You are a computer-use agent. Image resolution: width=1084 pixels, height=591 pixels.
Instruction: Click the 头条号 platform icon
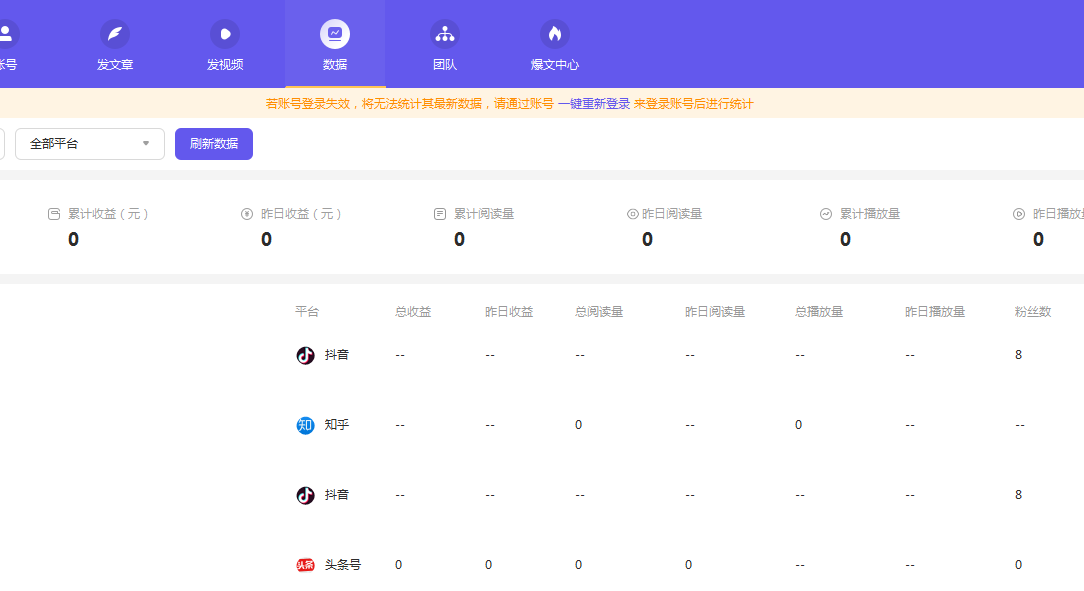(x=306, y=565)
